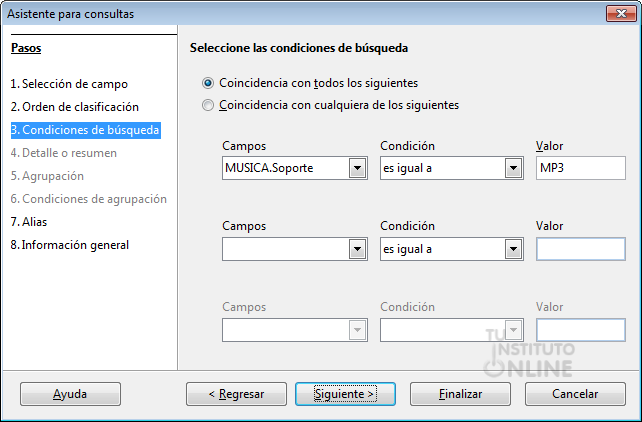
Task: Go to step 1 Selección de campo
Action: pos(69,84)
